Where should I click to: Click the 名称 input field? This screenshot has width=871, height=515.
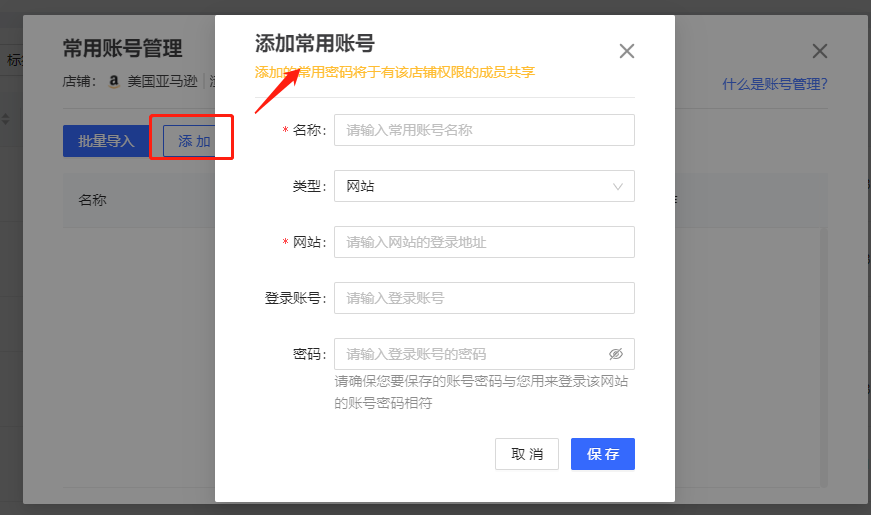484,130
